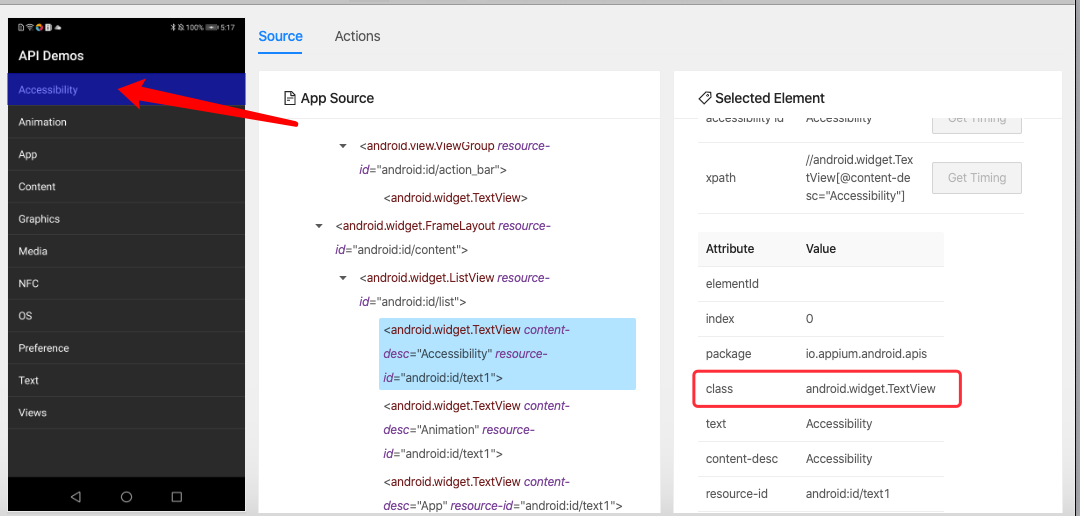Tap the Android back navigation icon
This screenshot has width=1080, height=516.
76,496
